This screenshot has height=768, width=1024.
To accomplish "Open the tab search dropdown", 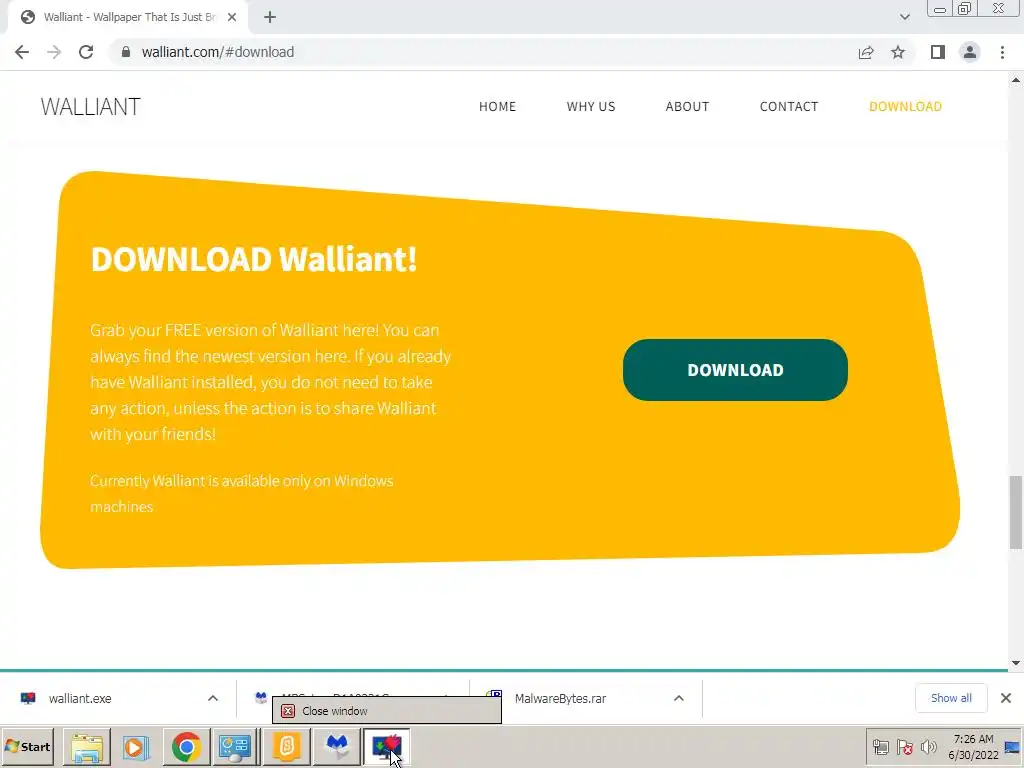I will click(904, 17).
